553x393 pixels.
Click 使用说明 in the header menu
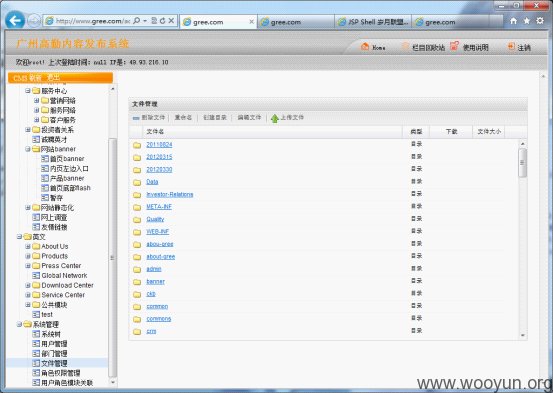tap(475, 47)
